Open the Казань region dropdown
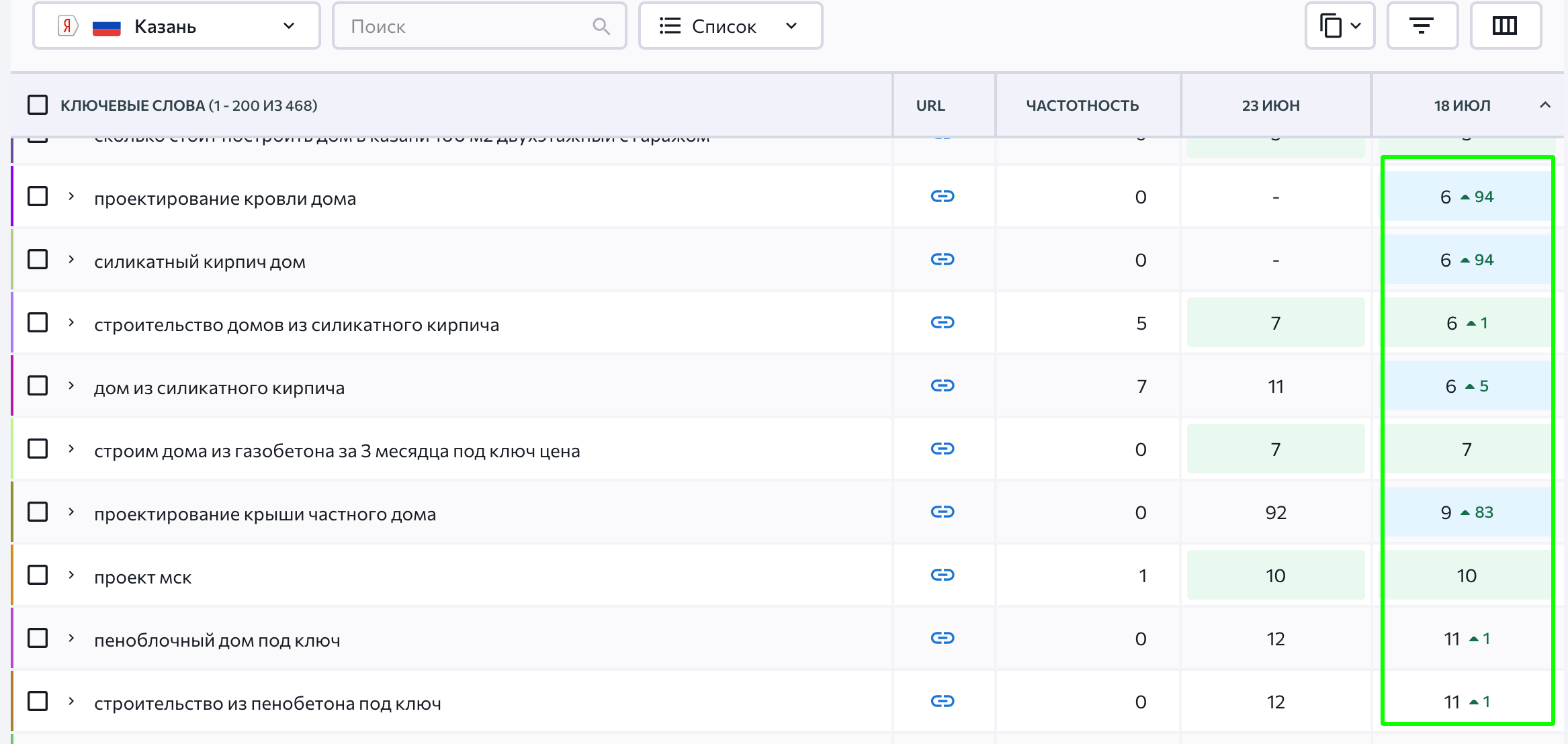Viewport: 1568px width, 744px height. pyautogui.click(x=177, y=26)
